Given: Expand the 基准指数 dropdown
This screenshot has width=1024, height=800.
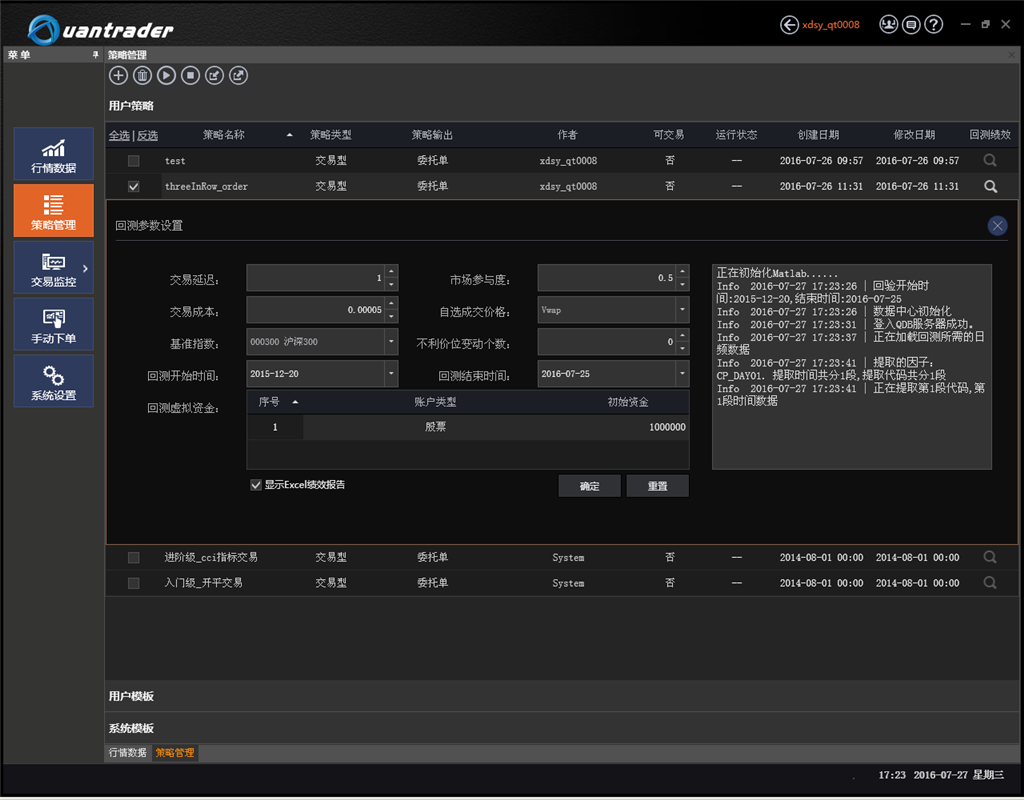Looking at the screenshot, I should click(x=391, y=342).
